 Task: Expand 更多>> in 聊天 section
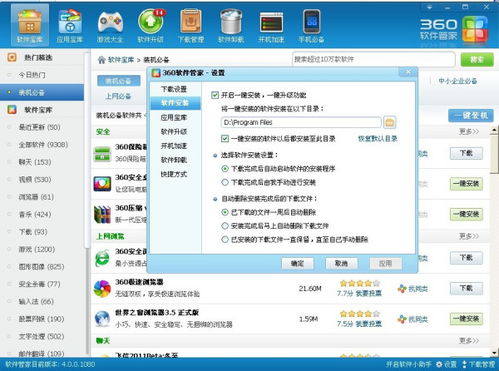[x=469, y=340]
